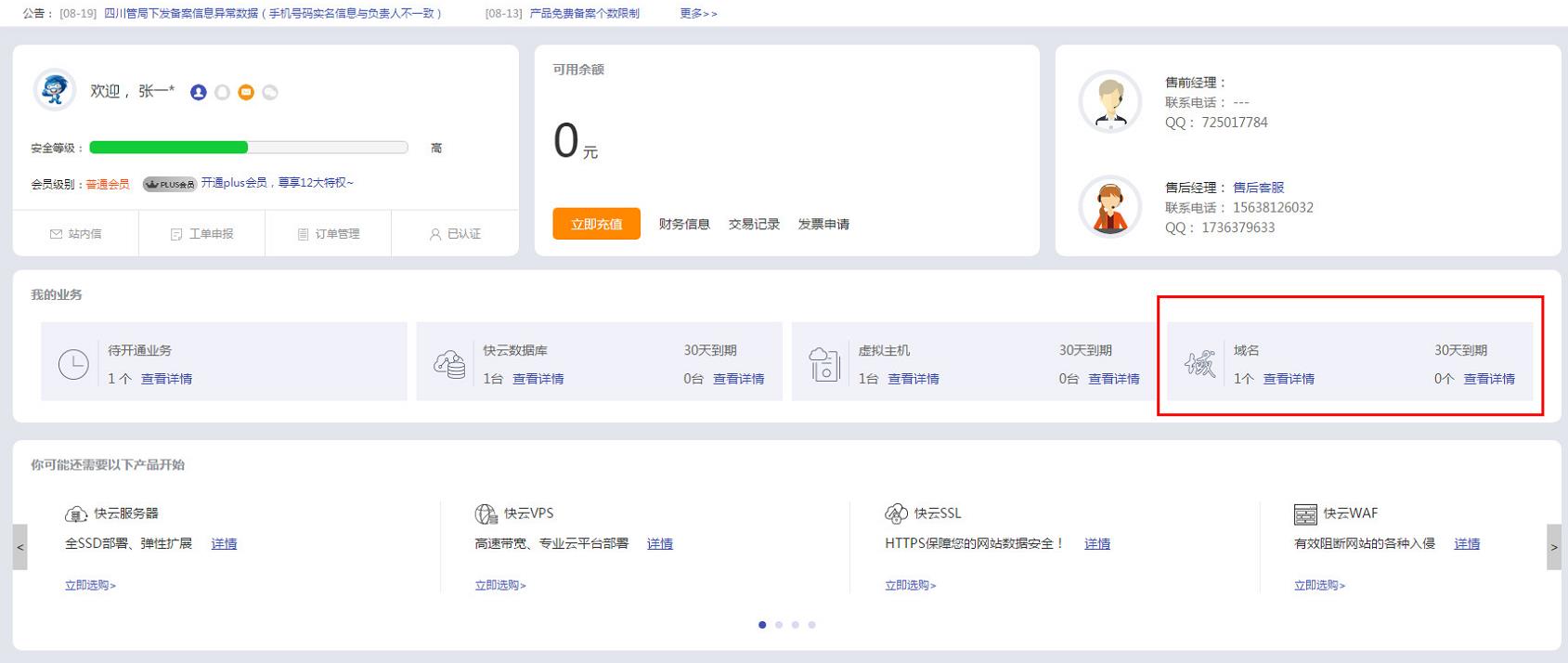The height and width of the screenshot is (663, 1568).
Task: Click the 快云VPS globe icon
Action: pyautogui.click(x=486, y=513)
